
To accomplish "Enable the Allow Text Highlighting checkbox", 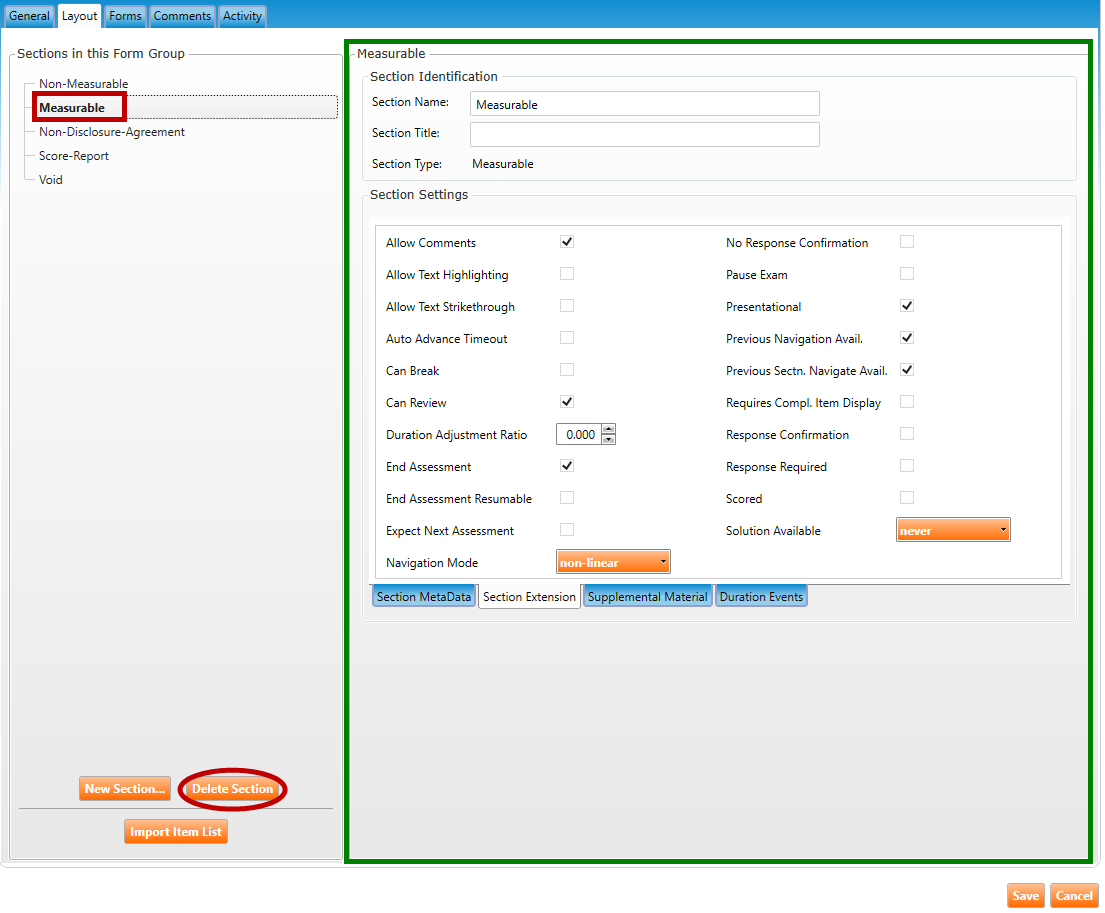I will 567,274.
